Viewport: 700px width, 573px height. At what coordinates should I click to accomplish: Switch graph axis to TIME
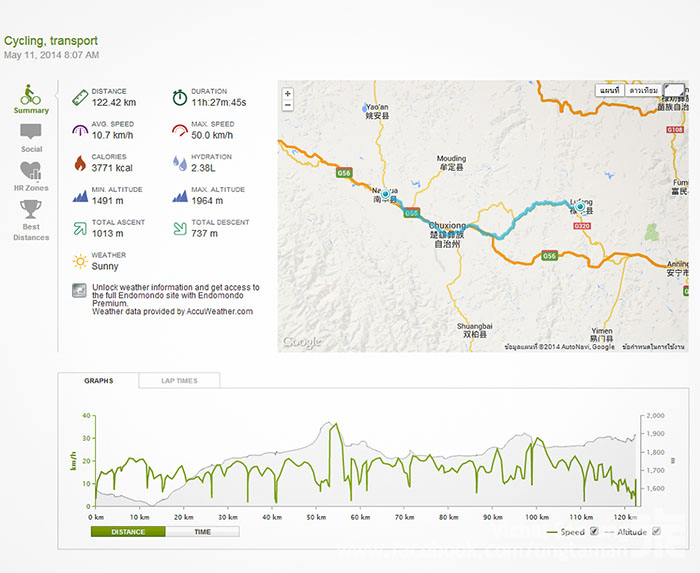pos(202,532)
